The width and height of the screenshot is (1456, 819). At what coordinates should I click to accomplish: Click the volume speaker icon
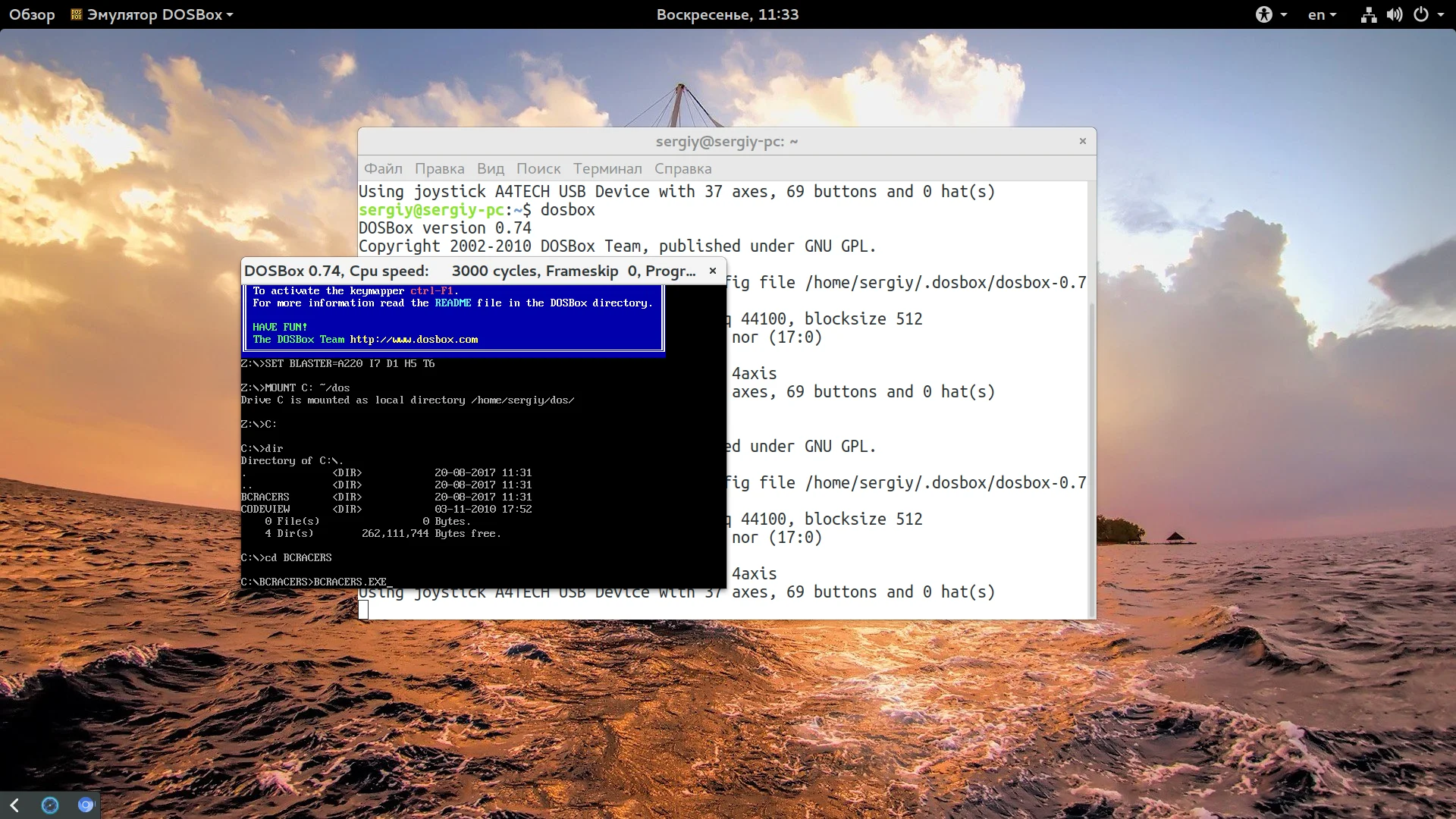pos(1394,14)
